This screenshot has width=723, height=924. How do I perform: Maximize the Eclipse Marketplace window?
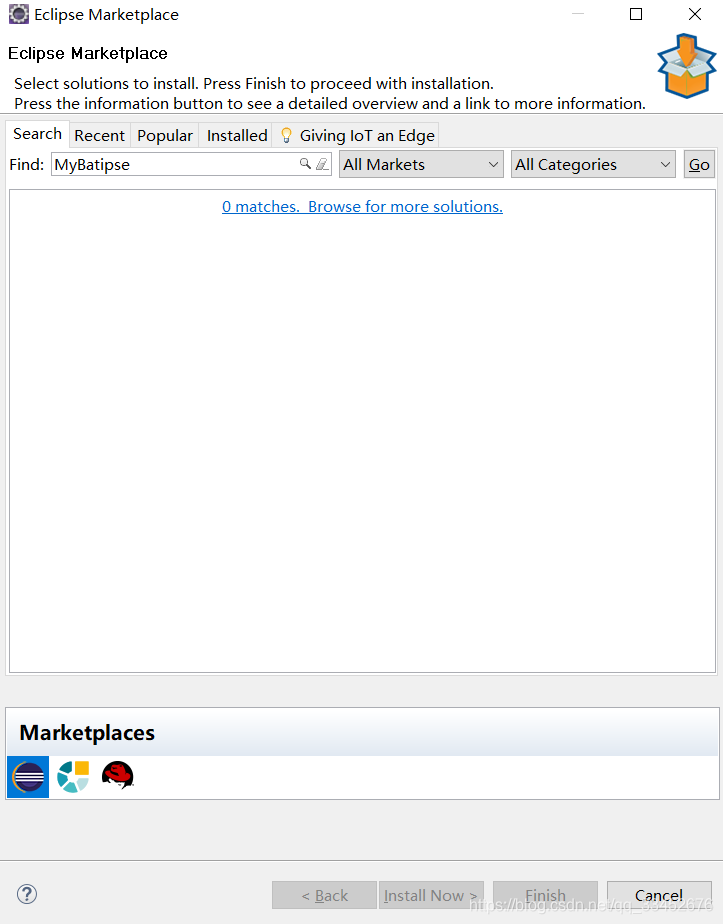tap(636, 14)
